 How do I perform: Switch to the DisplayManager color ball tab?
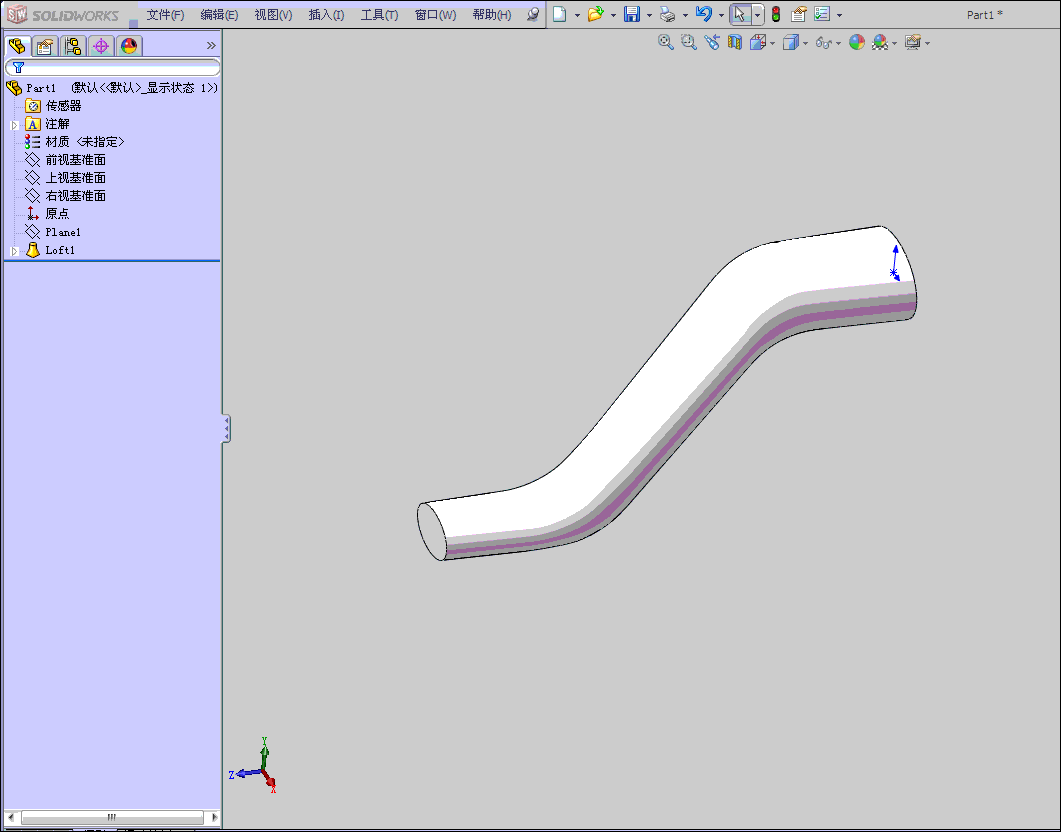129,46
